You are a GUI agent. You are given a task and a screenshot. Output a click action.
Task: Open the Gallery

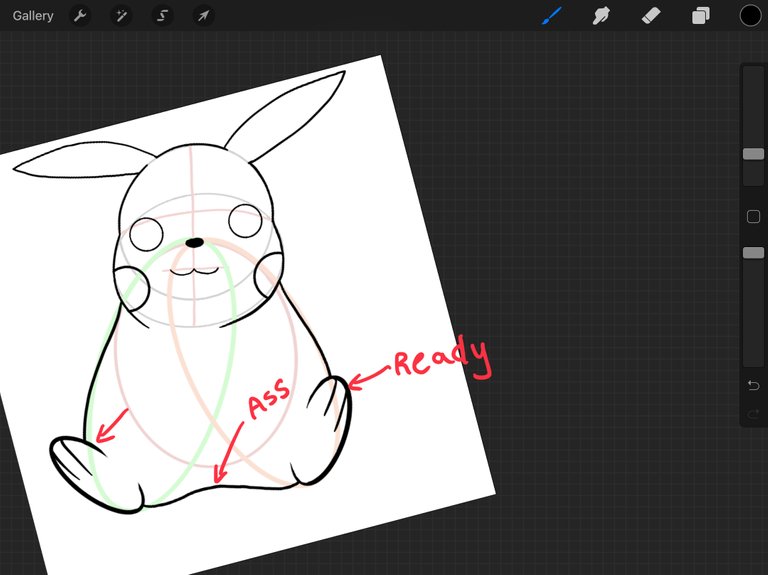pos(33,16)
